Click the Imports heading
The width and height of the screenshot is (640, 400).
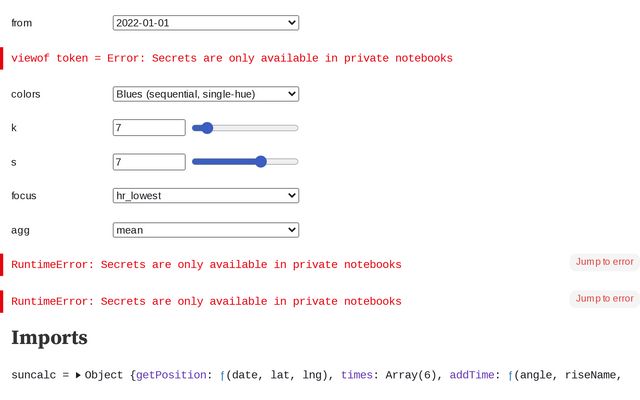pos(49,338)
